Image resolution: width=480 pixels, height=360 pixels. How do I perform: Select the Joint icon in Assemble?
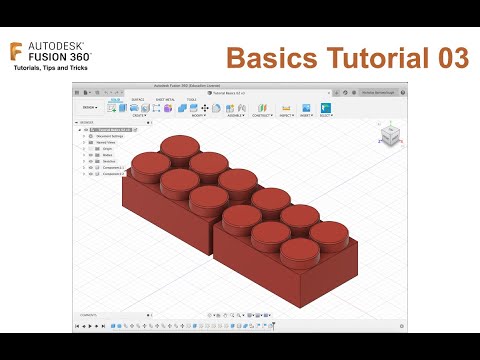242,108
